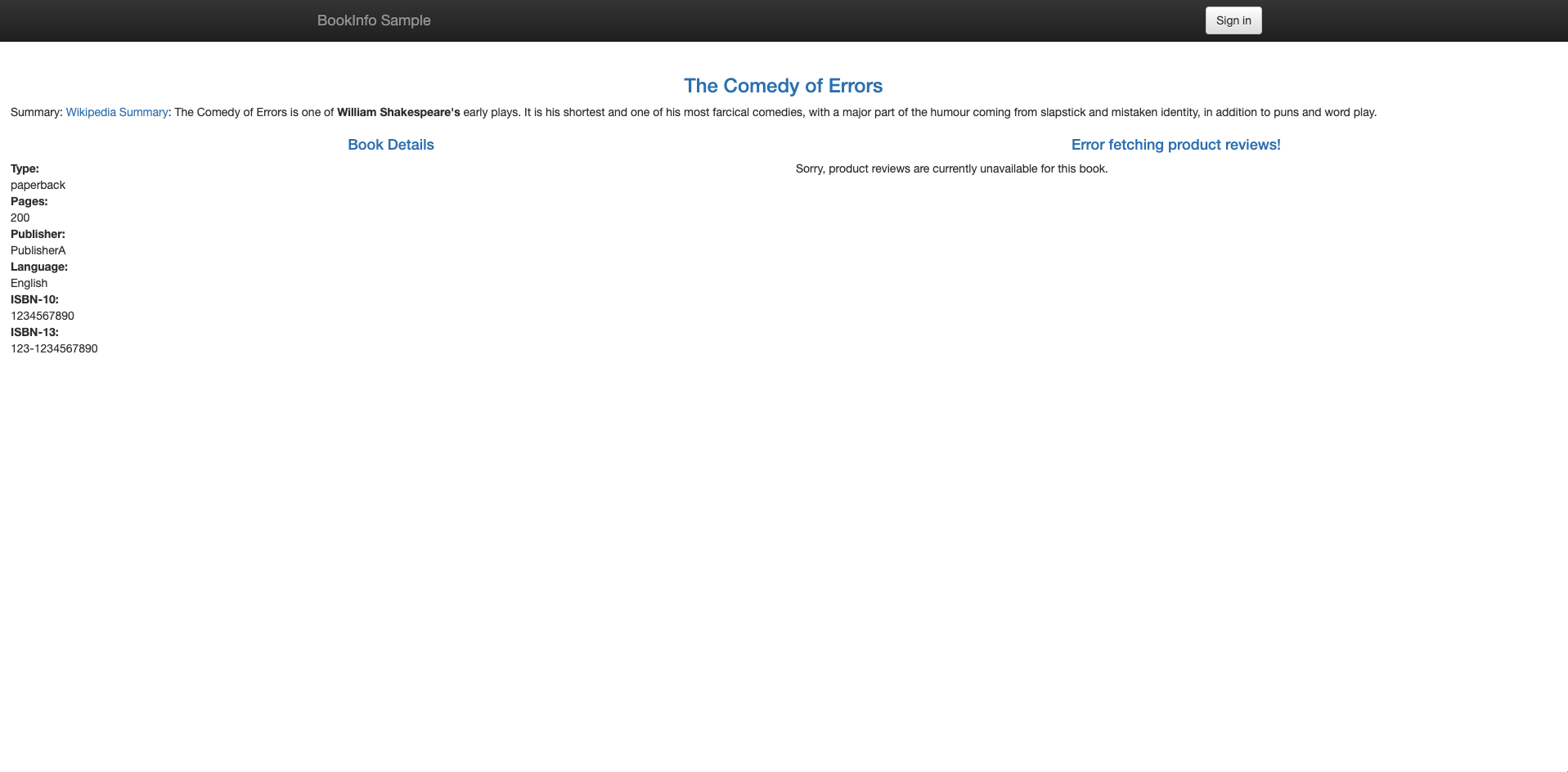Screen dimensions: 1568x772
Task: Click The Comedy of Errors title heading
Action: 783,86
